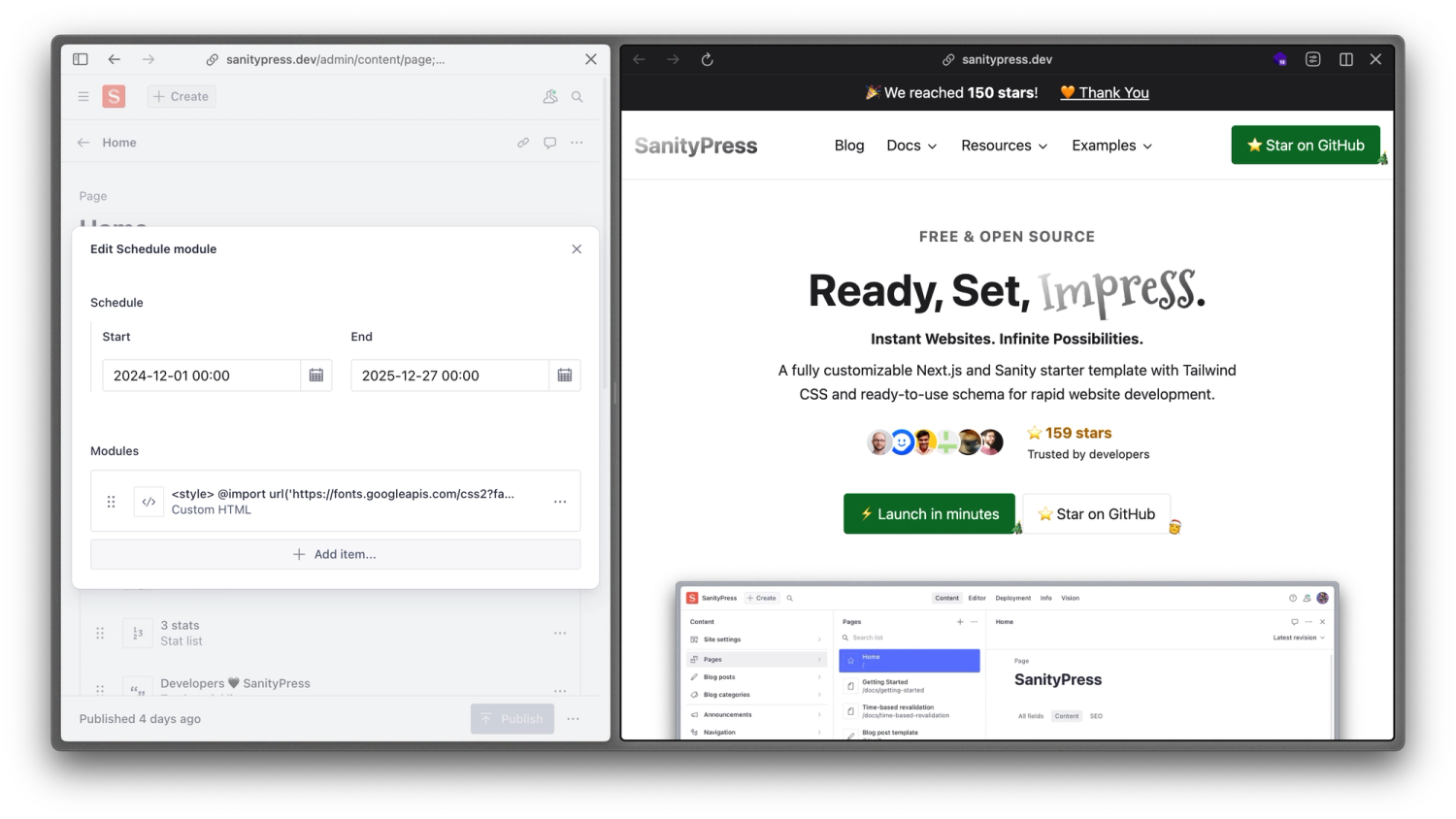Open the Blog nav link
The width and height of the screenshot is (1456, 819).
(x=849, y=146)
